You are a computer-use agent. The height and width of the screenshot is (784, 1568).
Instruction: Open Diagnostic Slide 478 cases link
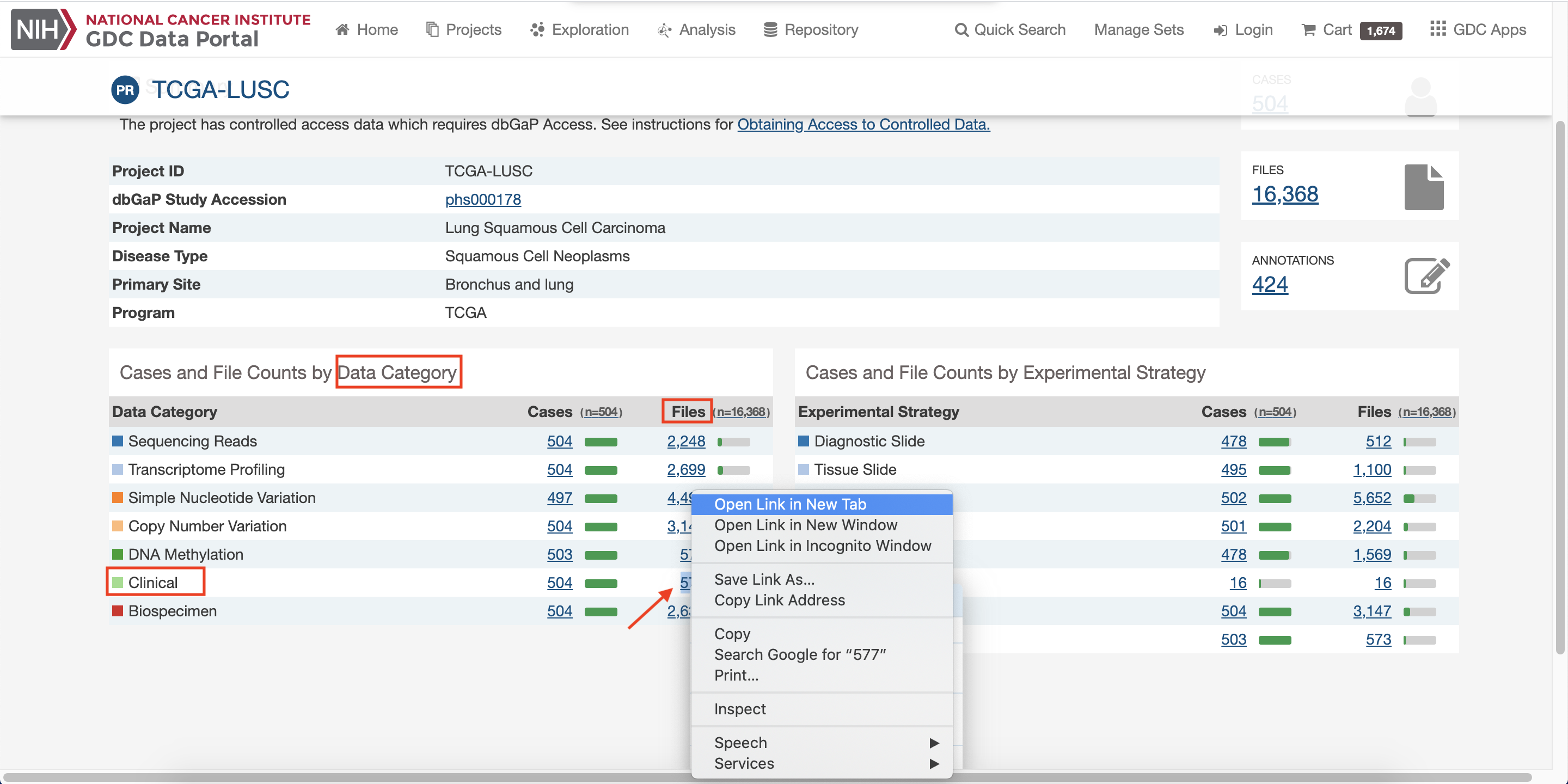coord(1233,442)
